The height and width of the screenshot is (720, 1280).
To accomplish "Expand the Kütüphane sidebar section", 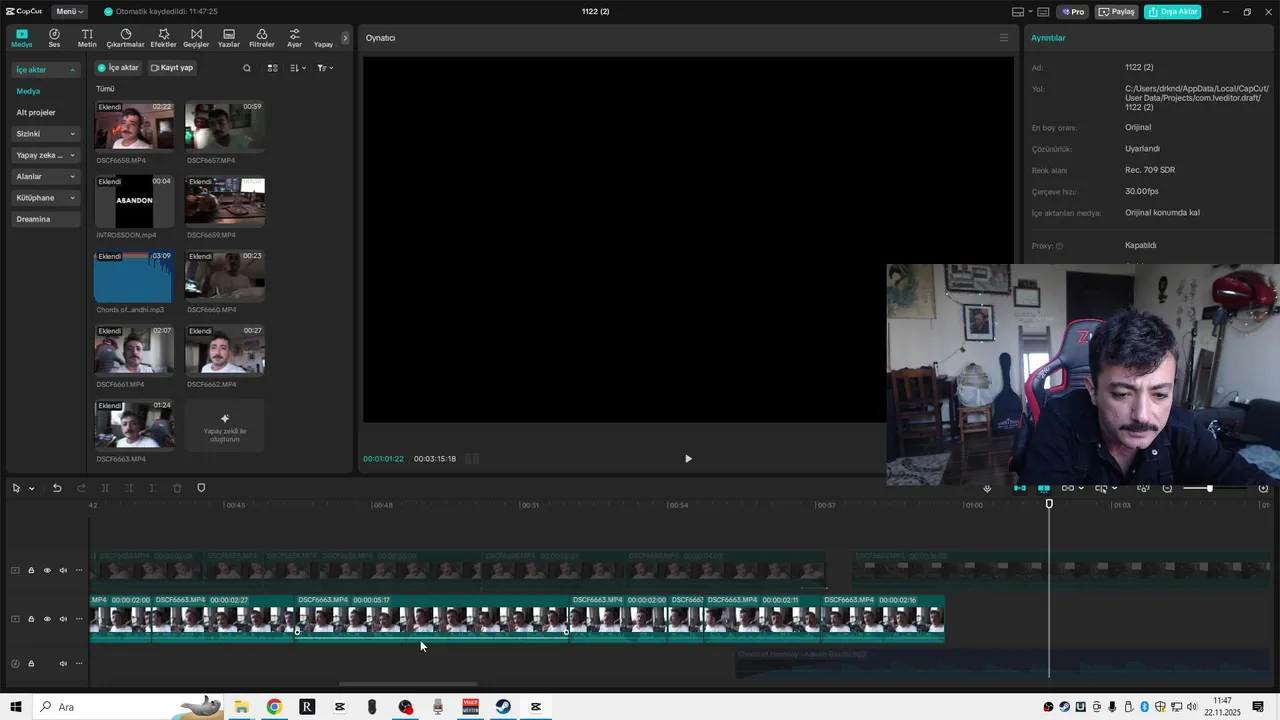I will [x=46, y=198].
